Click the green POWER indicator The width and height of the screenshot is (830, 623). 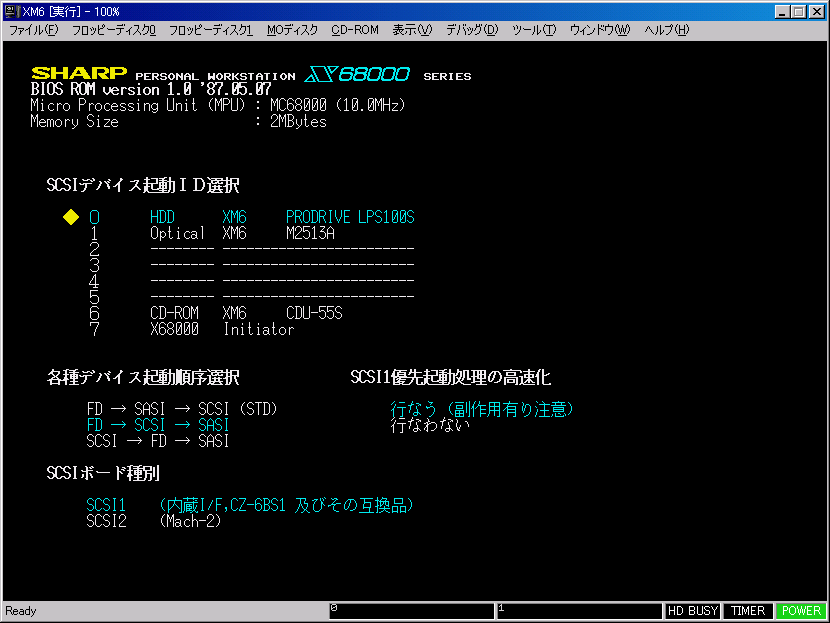pos(801,611)
